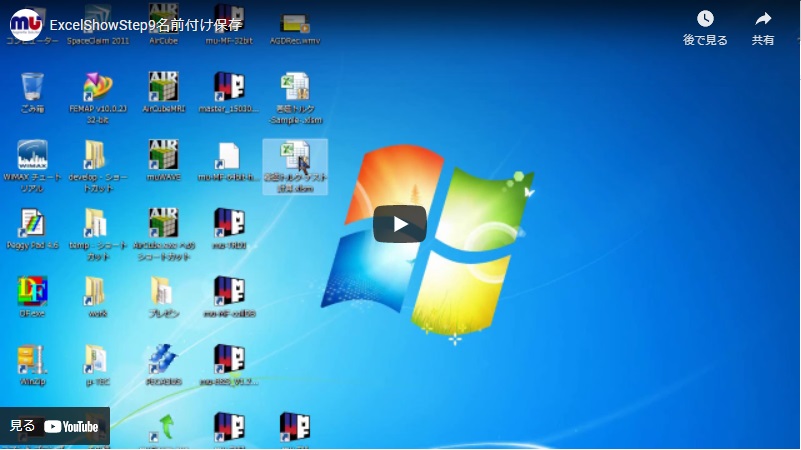Select the WiMAX チュートリアル icon

coord(32,166)
